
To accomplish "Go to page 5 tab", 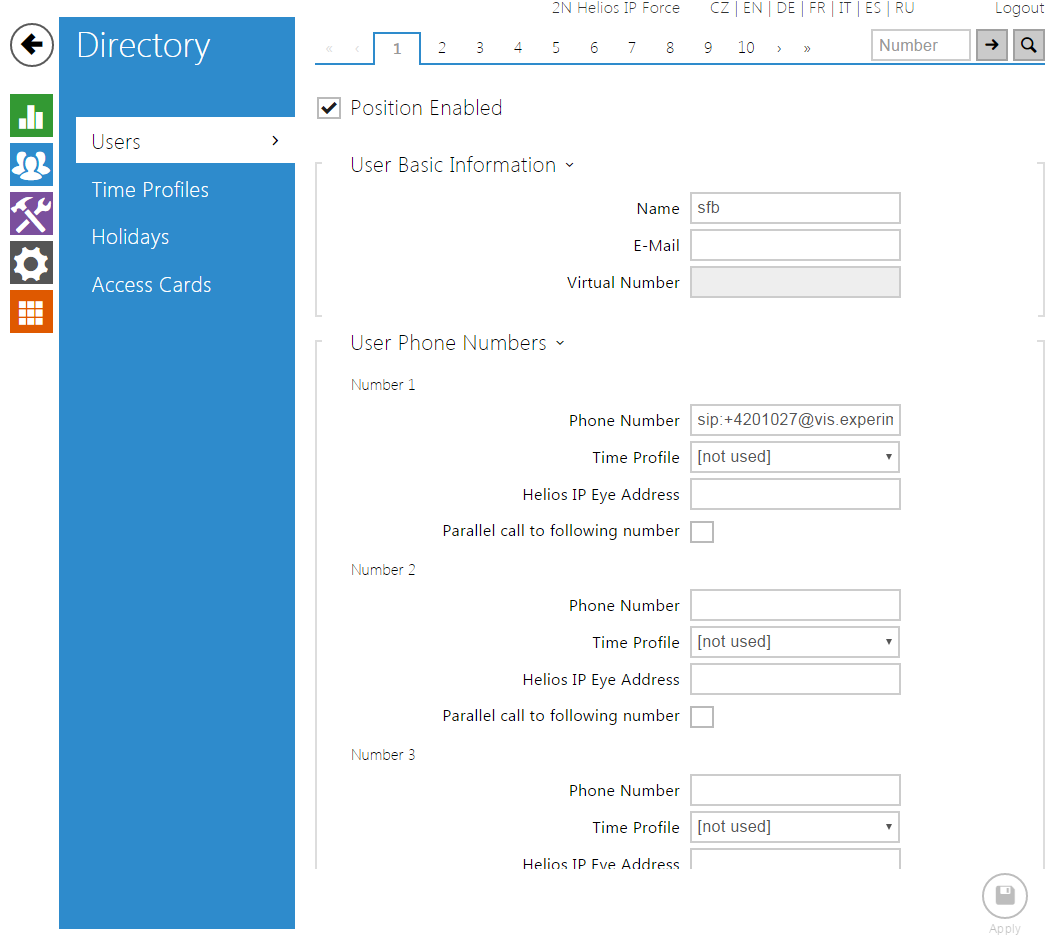I will pyautogui.click(x=555, y=48).
